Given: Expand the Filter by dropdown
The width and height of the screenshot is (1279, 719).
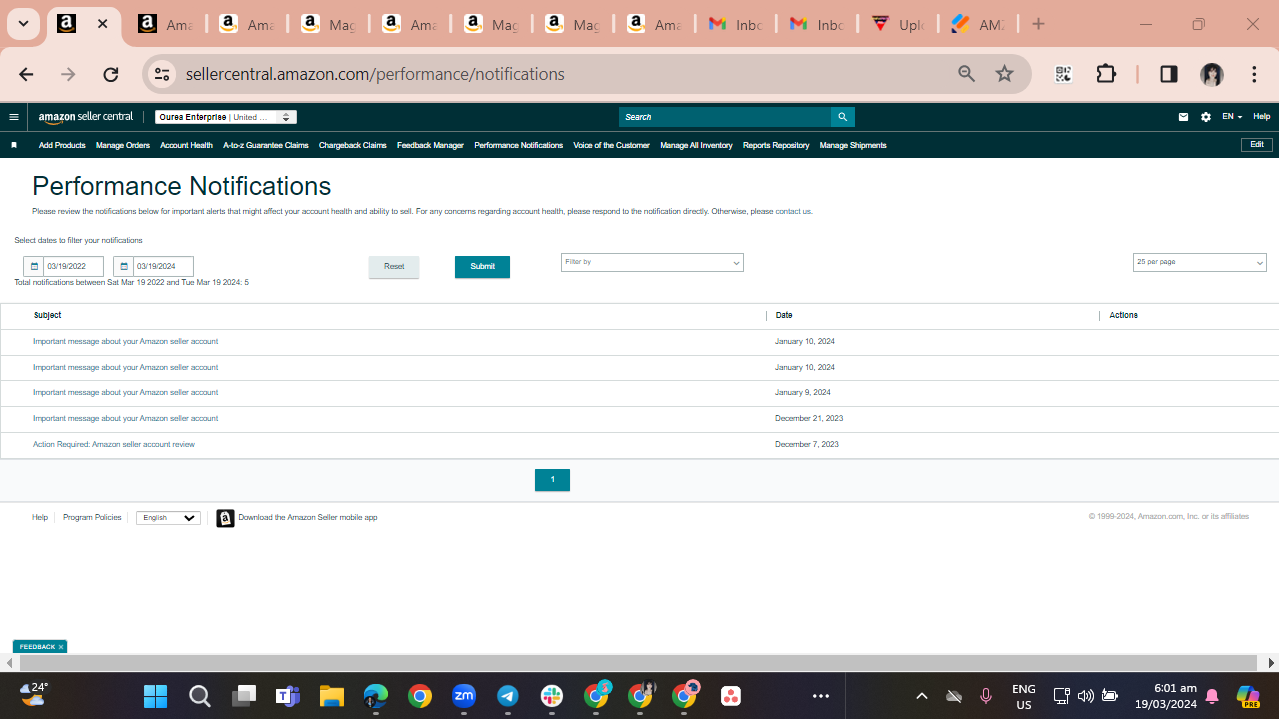Looking at the screenshot, I should (652, 262).
